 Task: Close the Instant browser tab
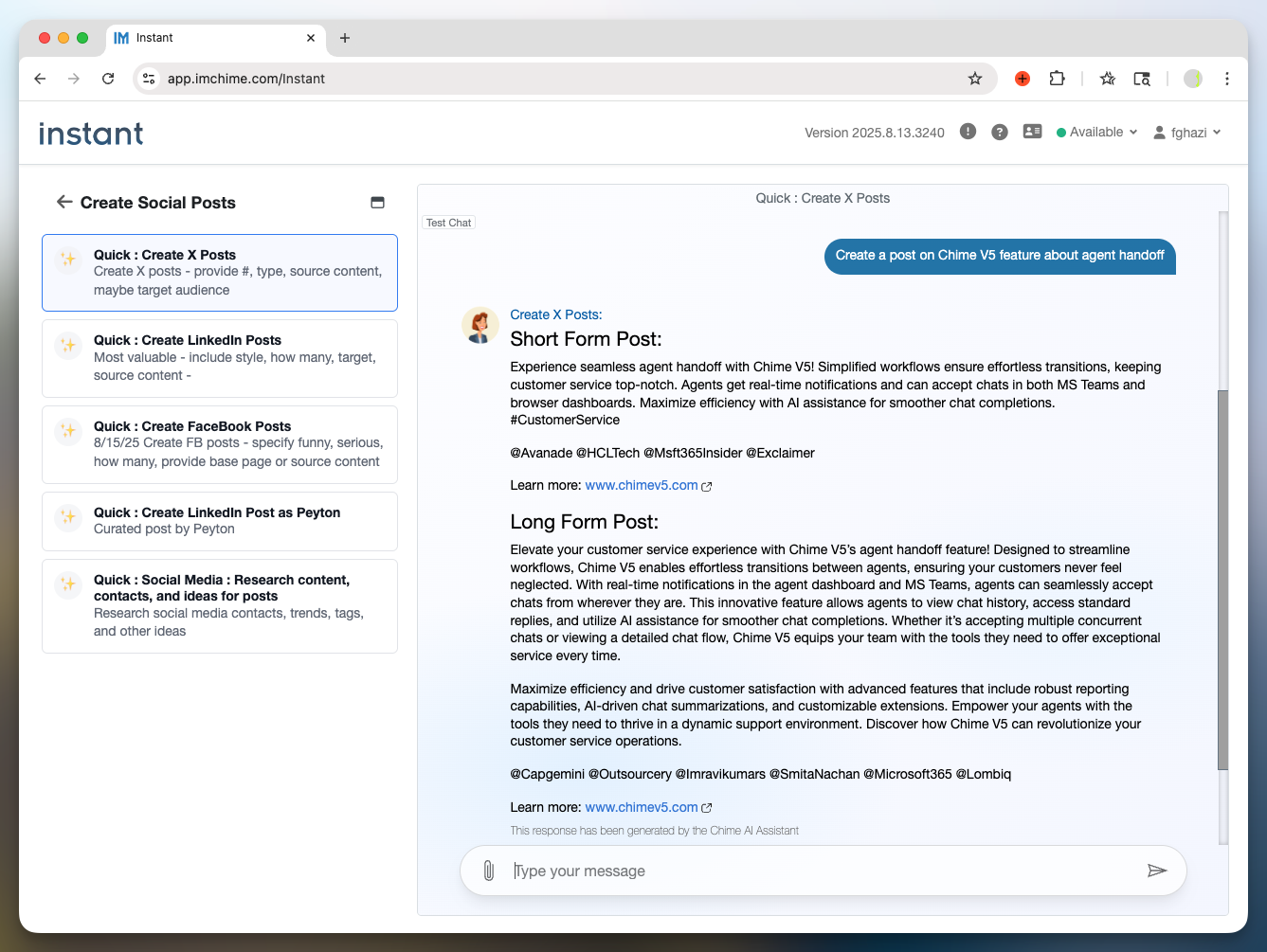311,38
